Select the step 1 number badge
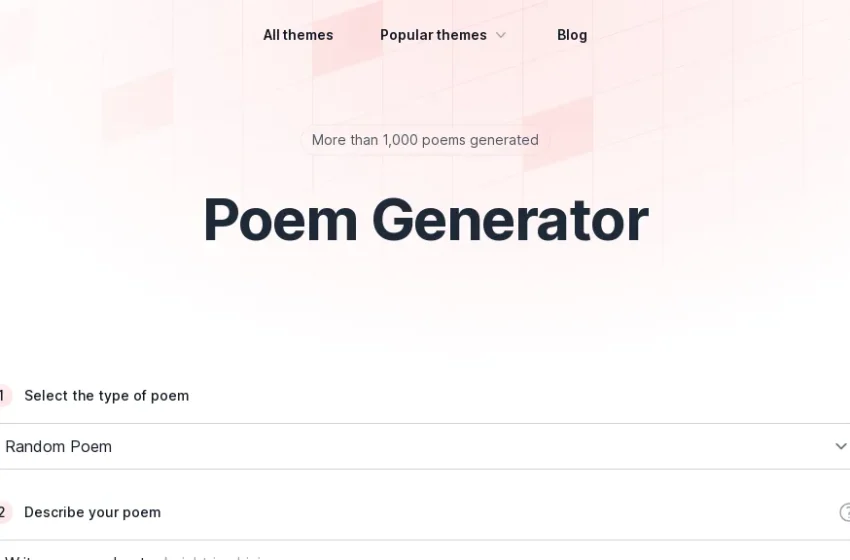The width and height of the screenshot is (850, 560). [x=3, y=396]
